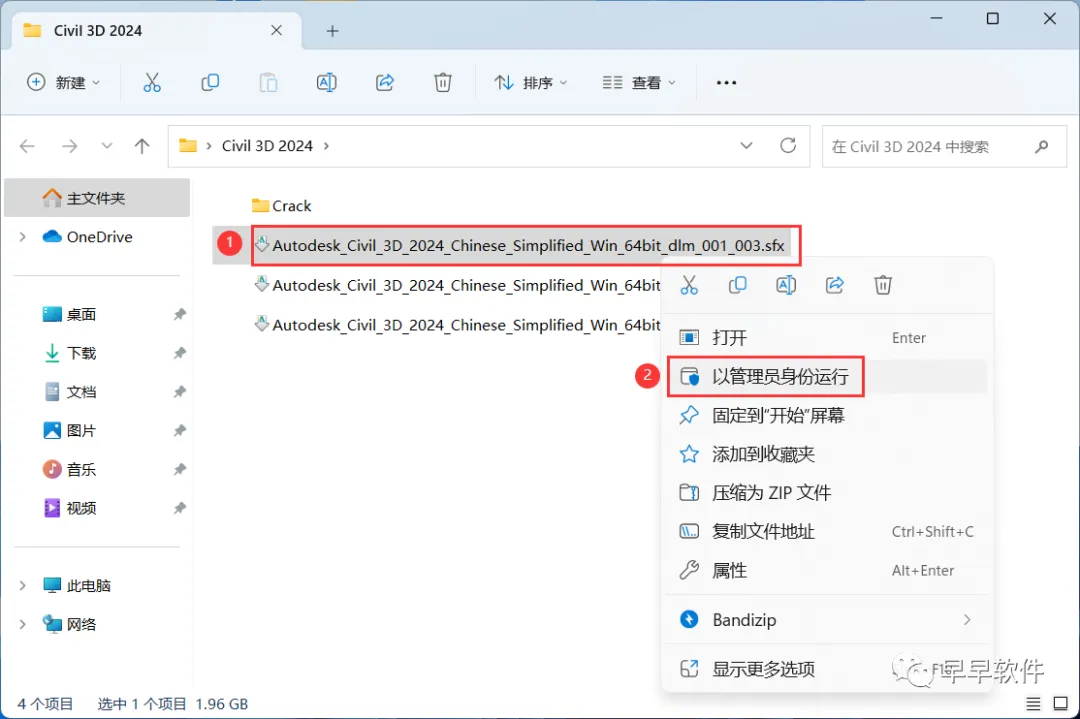Expand the OneDrive tree node

(23, 237)
